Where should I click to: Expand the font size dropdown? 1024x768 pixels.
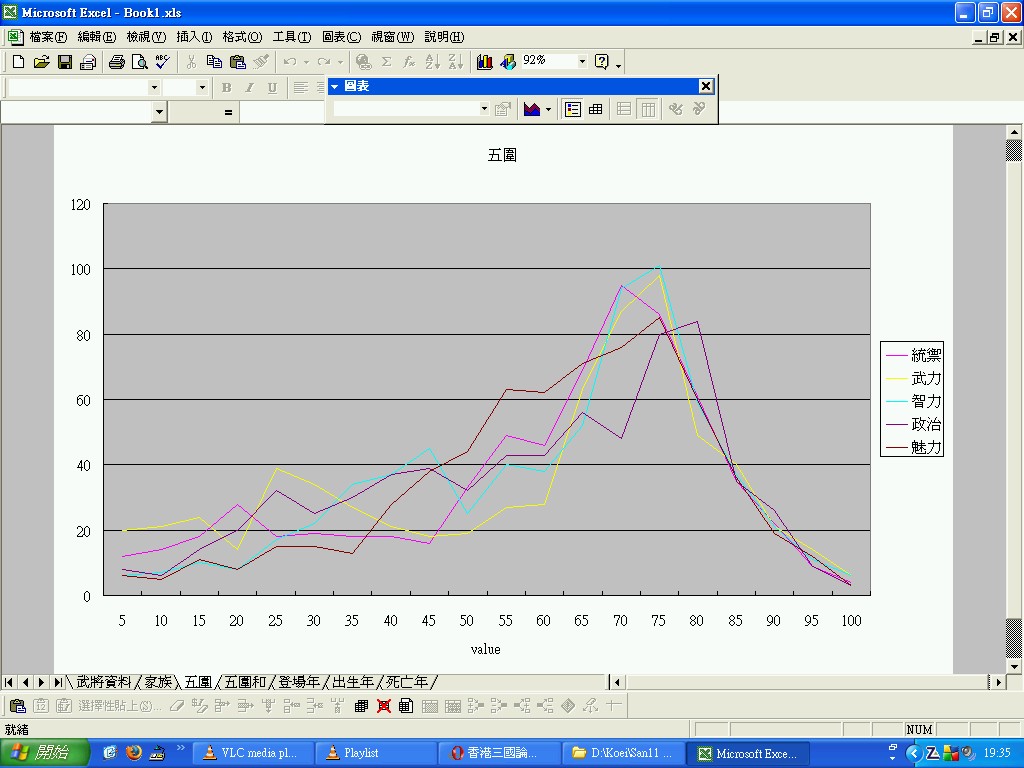[x=202, y=88]
